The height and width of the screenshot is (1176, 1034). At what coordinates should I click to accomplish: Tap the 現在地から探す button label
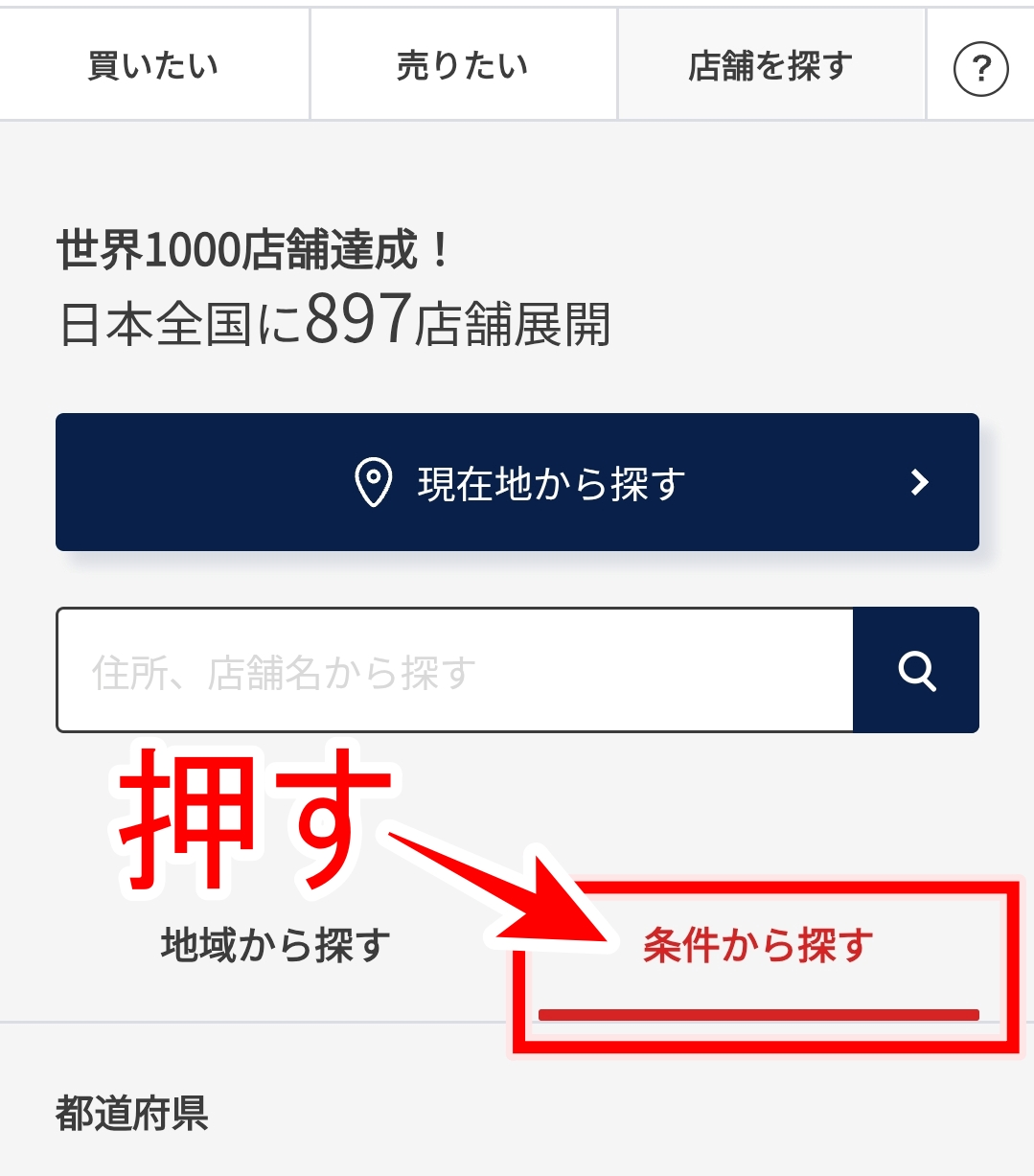coord(552,483)
